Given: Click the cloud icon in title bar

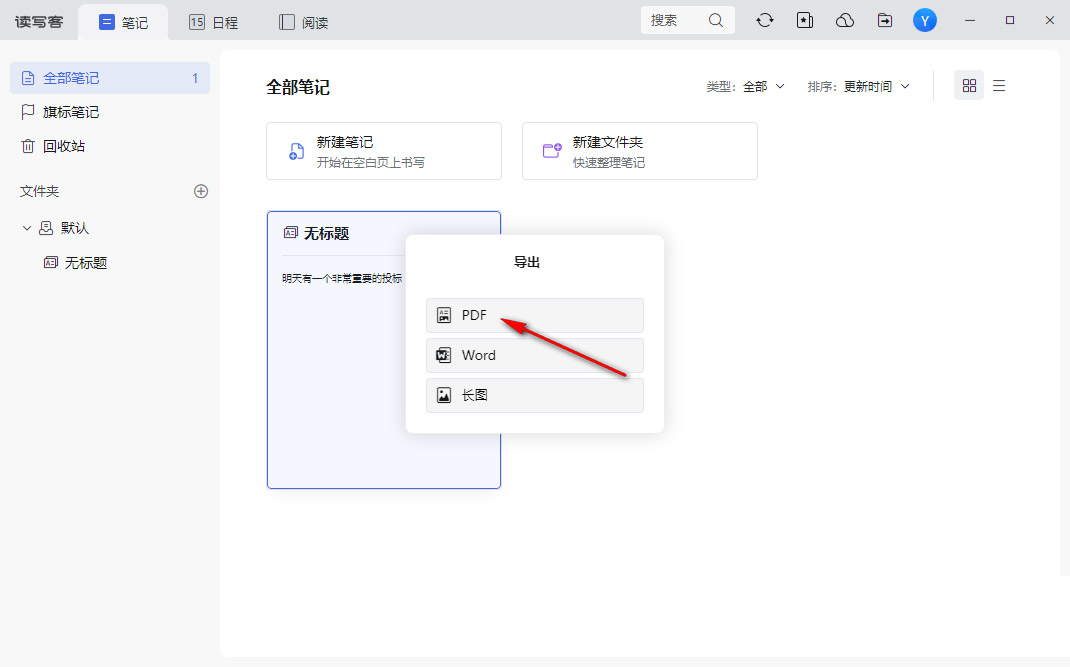Looking at the screenshot, I should (x=845, y=20).
